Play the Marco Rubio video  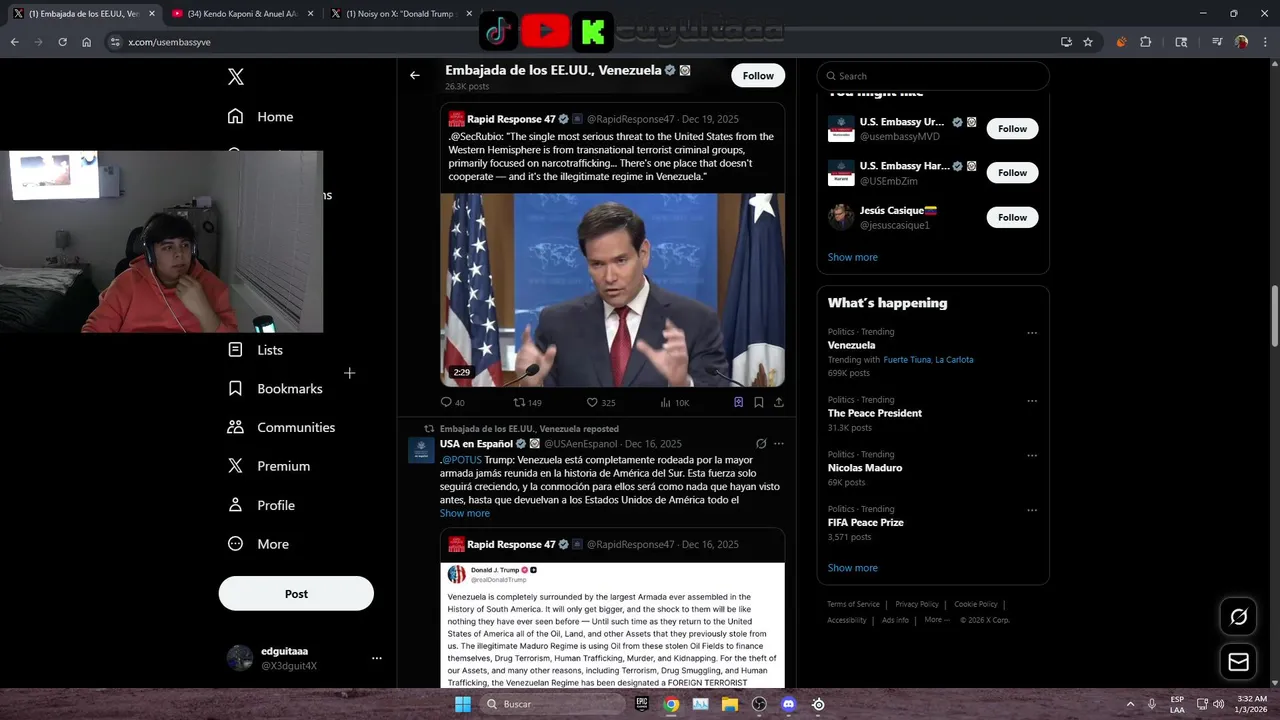click(612, 290)
